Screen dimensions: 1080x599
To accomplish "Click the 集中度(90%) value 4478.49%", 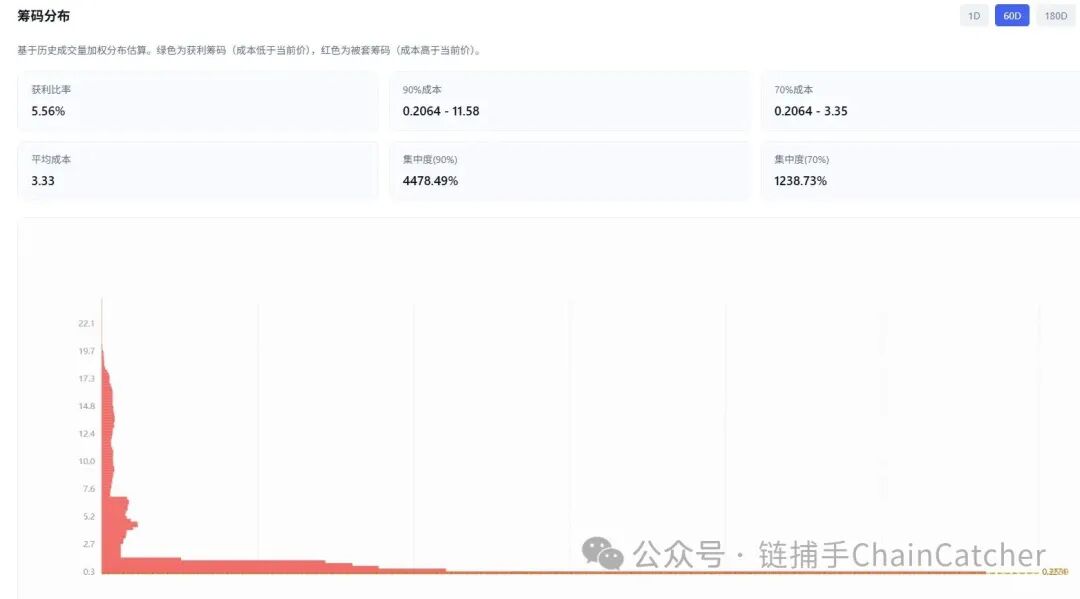I will point(430,181).
